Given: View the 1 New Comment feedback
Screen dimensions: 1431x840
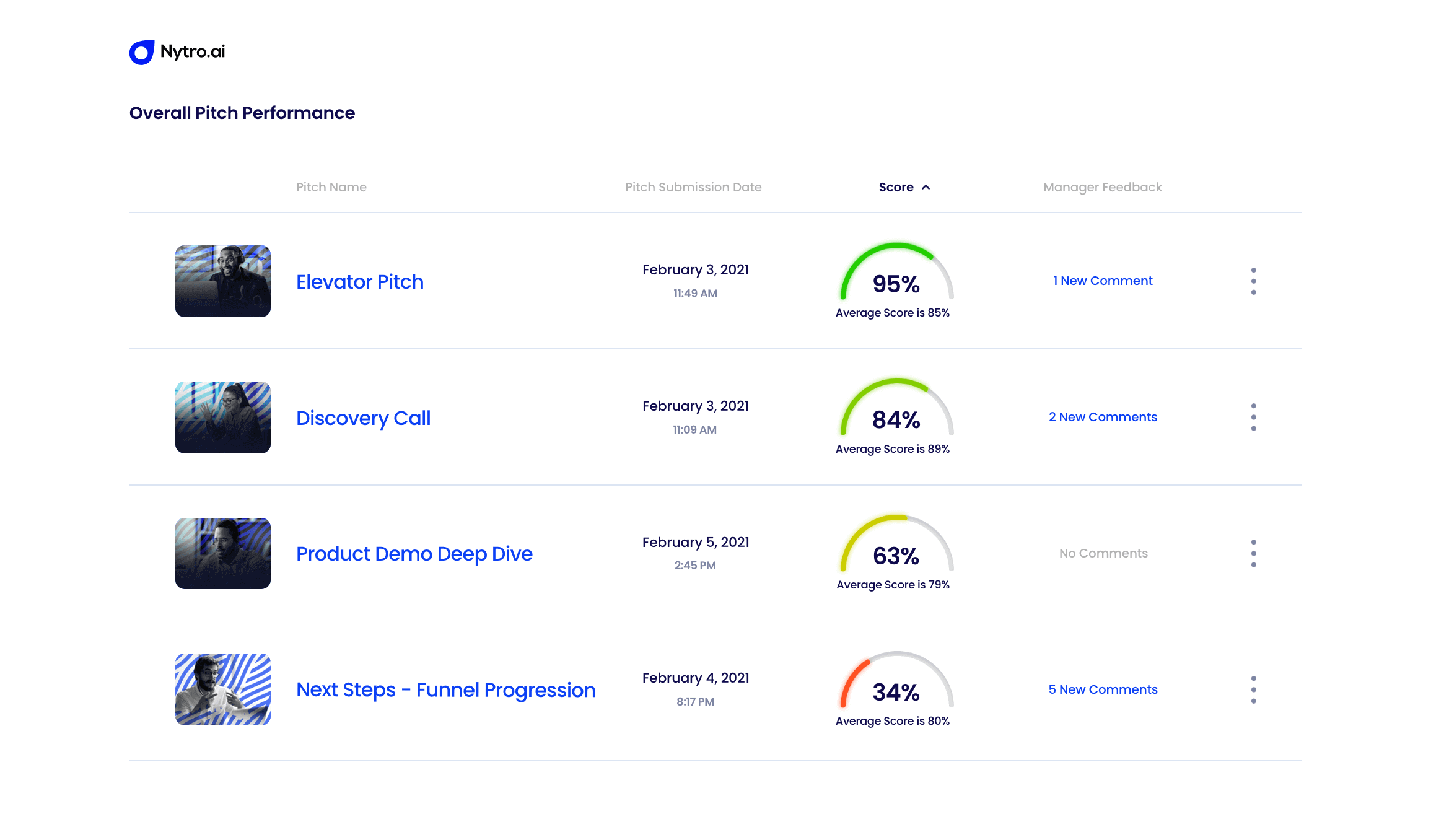Looking at the screenshot, I should click(1103, 281).
